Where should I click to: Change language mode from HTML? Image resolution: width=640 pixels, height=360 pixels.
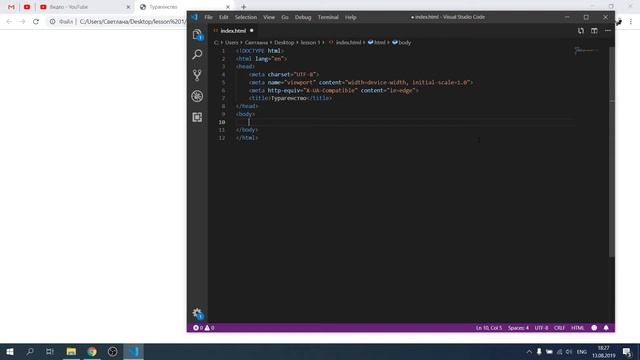578,328
